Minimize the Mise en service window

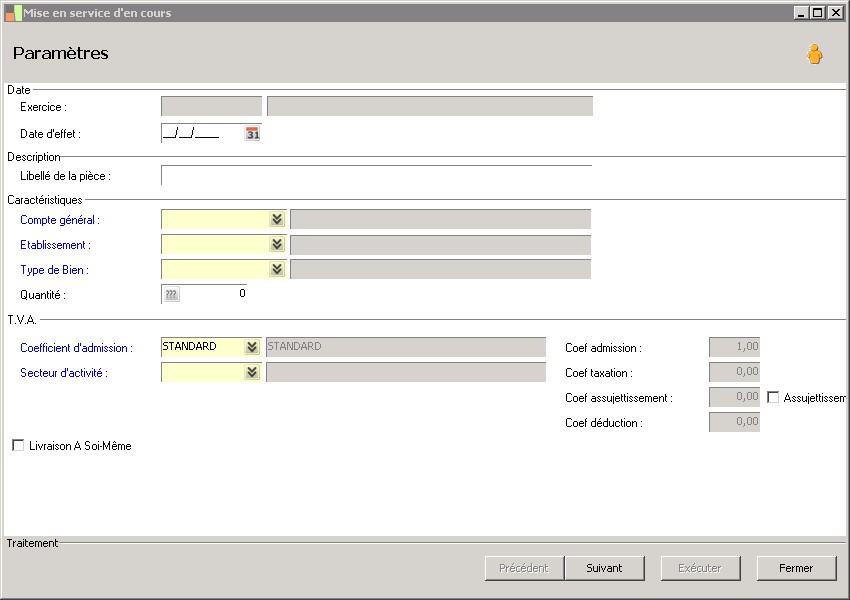801,12
